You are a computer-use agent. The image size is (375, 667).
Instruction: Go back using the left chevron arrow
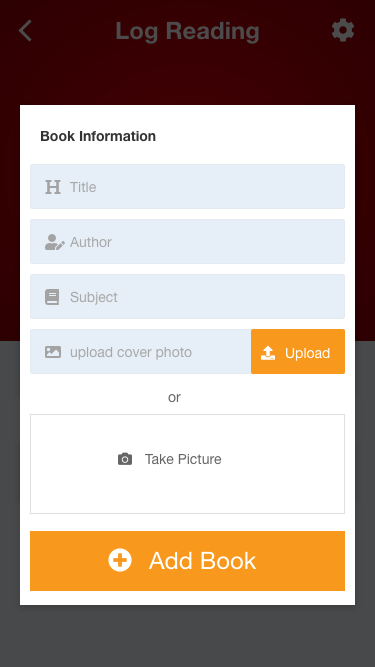[x=25, y=31]
